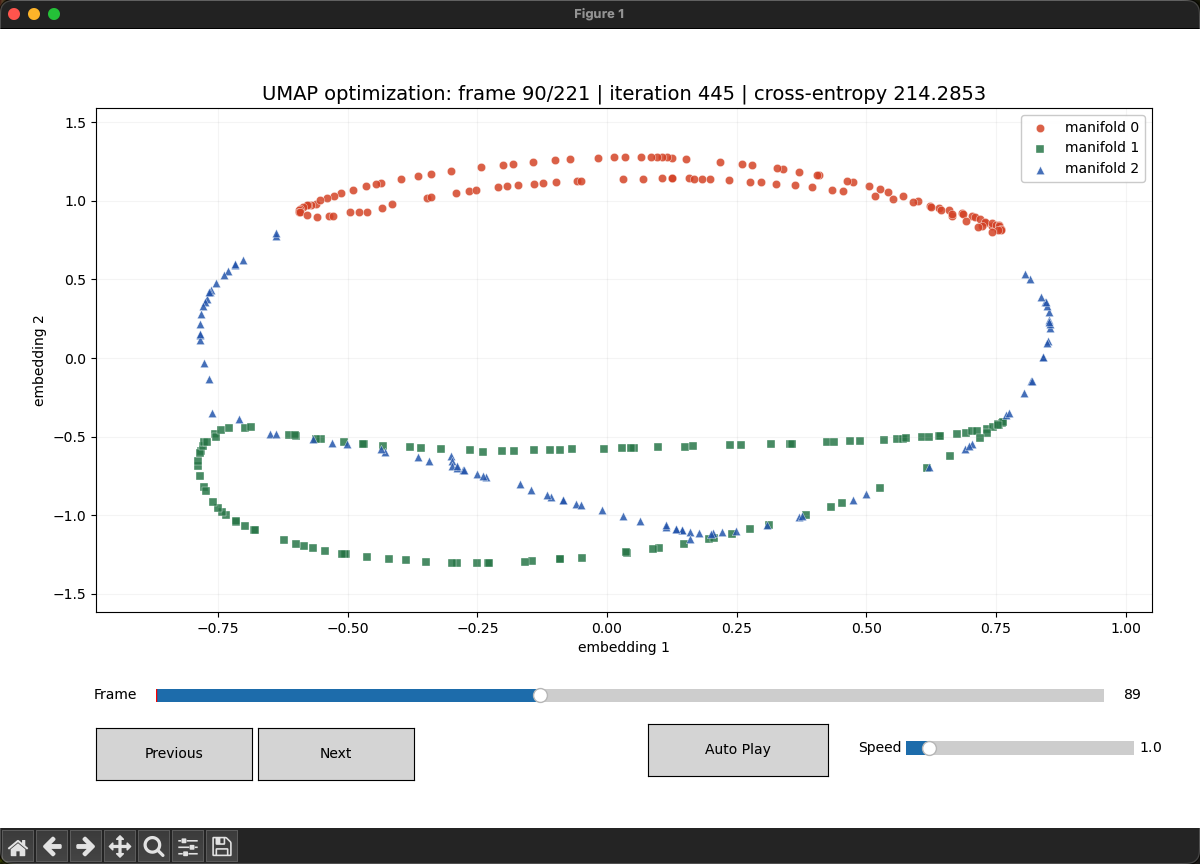This screenshot has width=1200, height=864.
Task: Close the Figure 1 window via the red button
Action: 14,14
